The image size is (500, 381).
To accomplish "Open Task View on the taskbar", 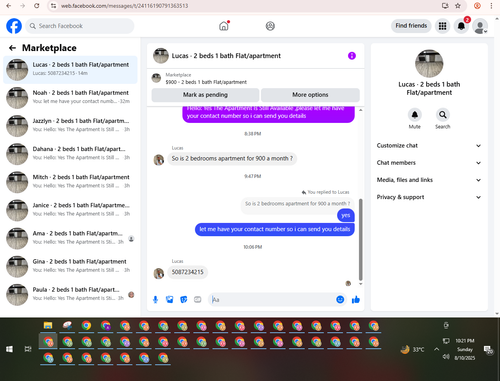I will tap(28, 349).
